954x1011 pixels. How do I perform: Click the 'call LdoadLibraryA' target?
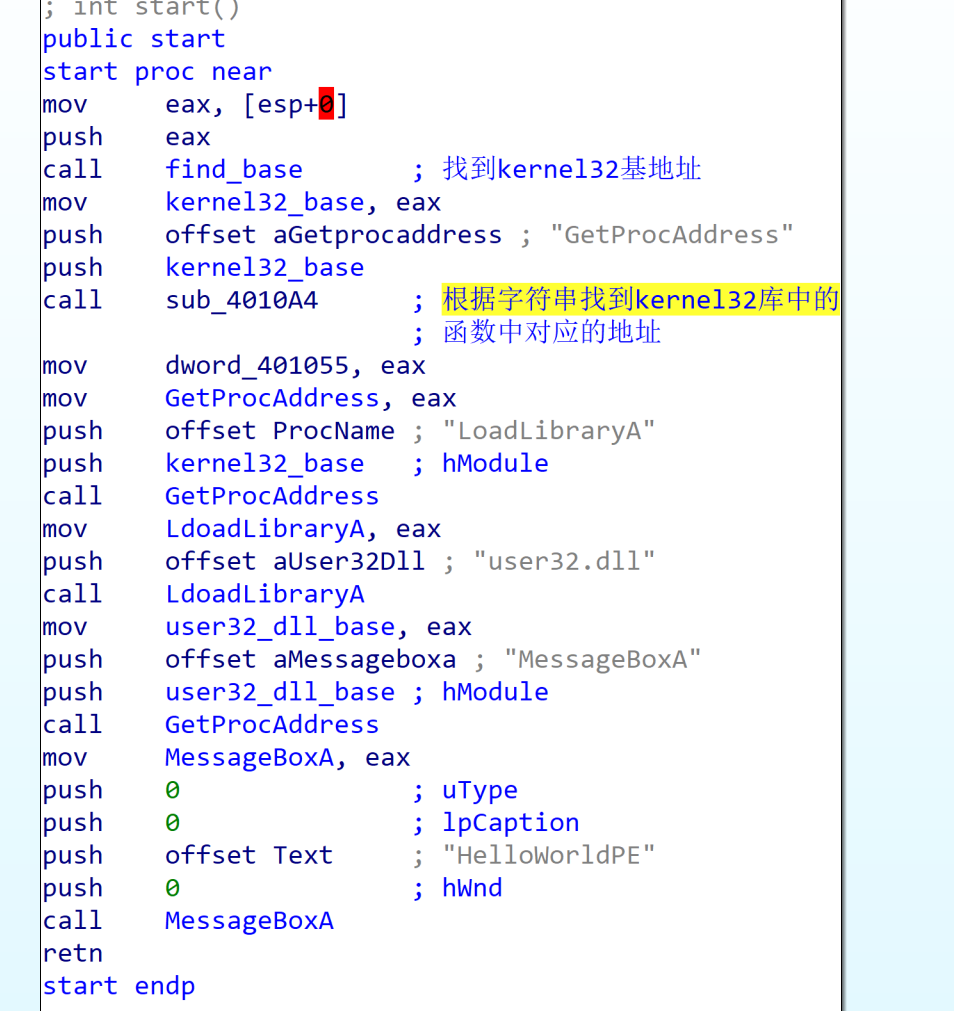pos(265,594)
